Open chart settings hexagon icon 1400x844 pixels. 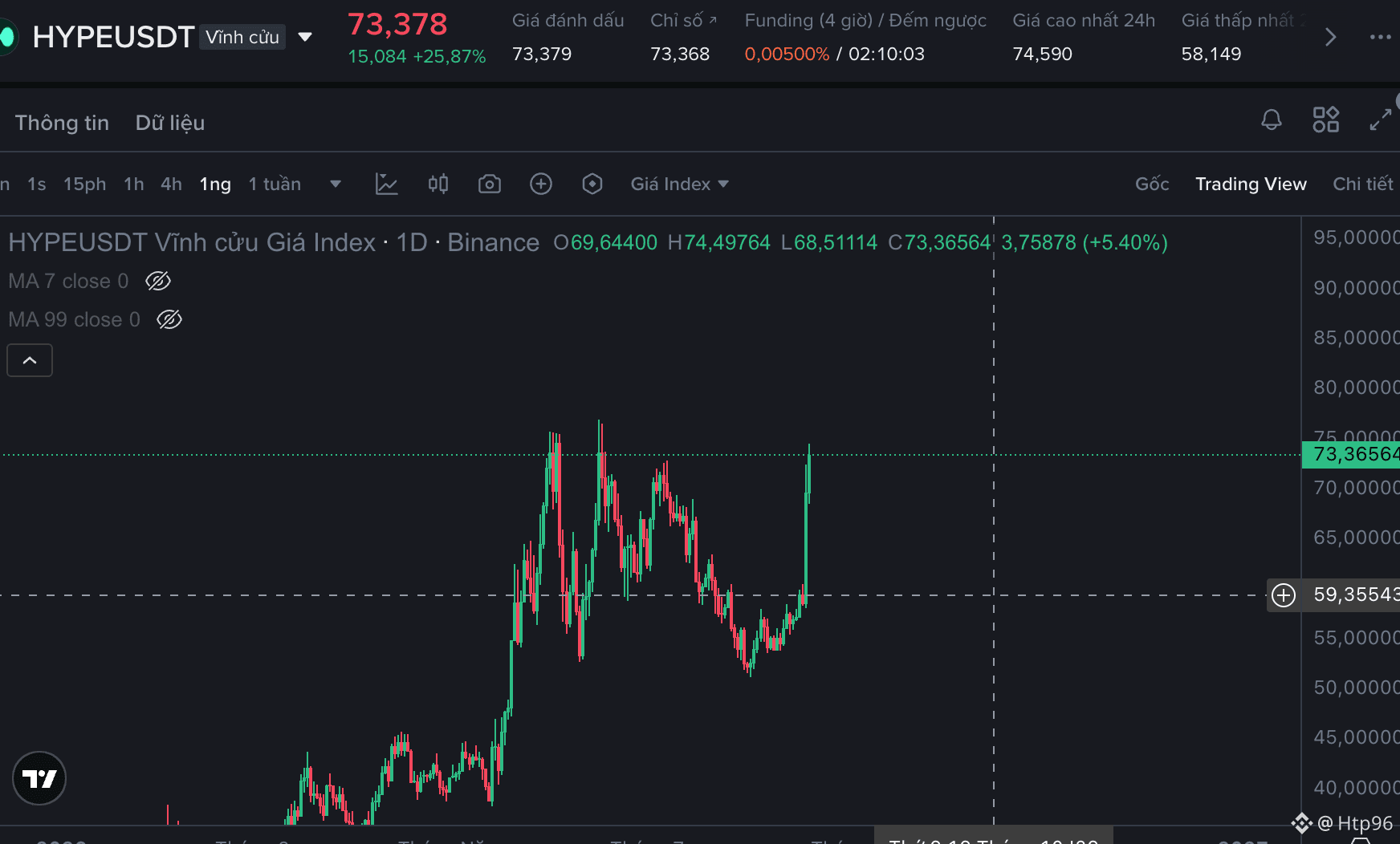tap(592, 184)
